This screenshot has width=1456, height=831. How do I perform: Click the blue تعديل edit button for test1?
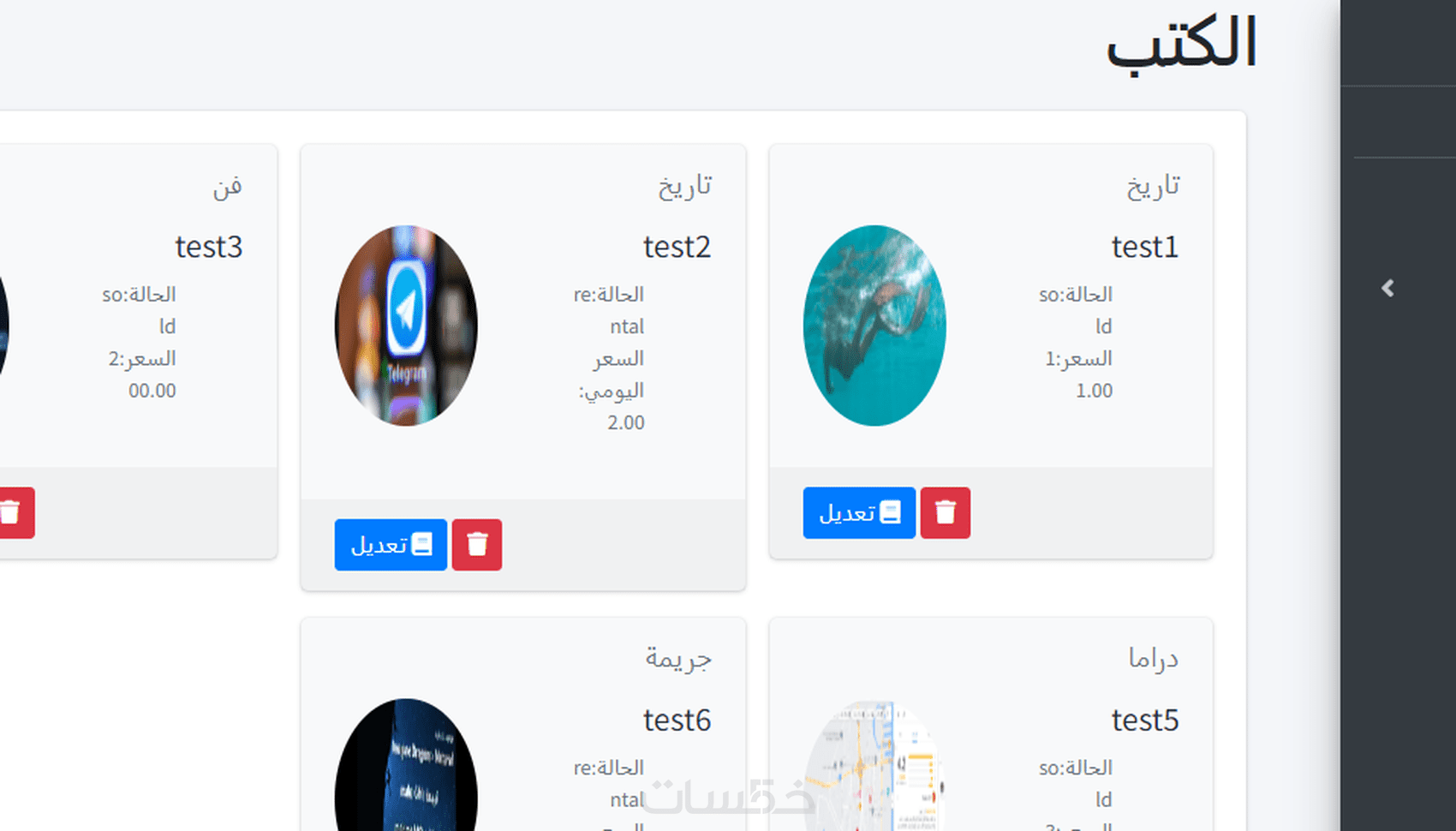pyautogui.click(x=859, y=513)
